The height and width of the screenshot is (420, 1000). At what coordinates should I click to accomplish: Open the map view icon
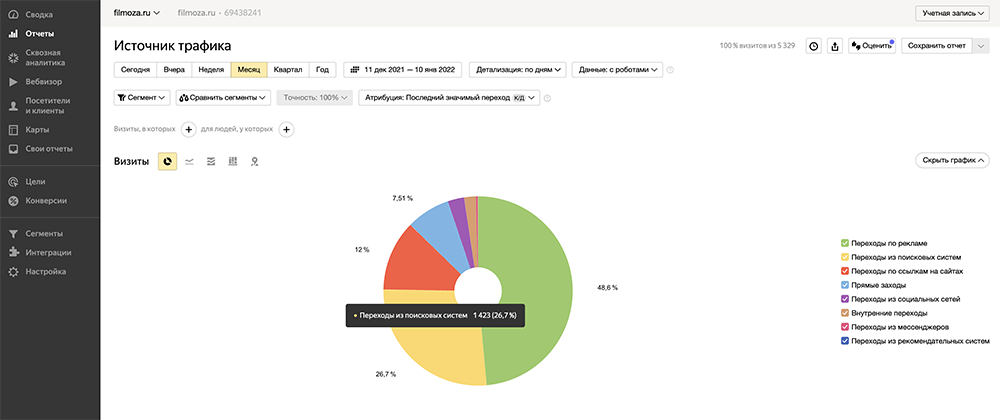pyautogui.click(x=255, y=161)
